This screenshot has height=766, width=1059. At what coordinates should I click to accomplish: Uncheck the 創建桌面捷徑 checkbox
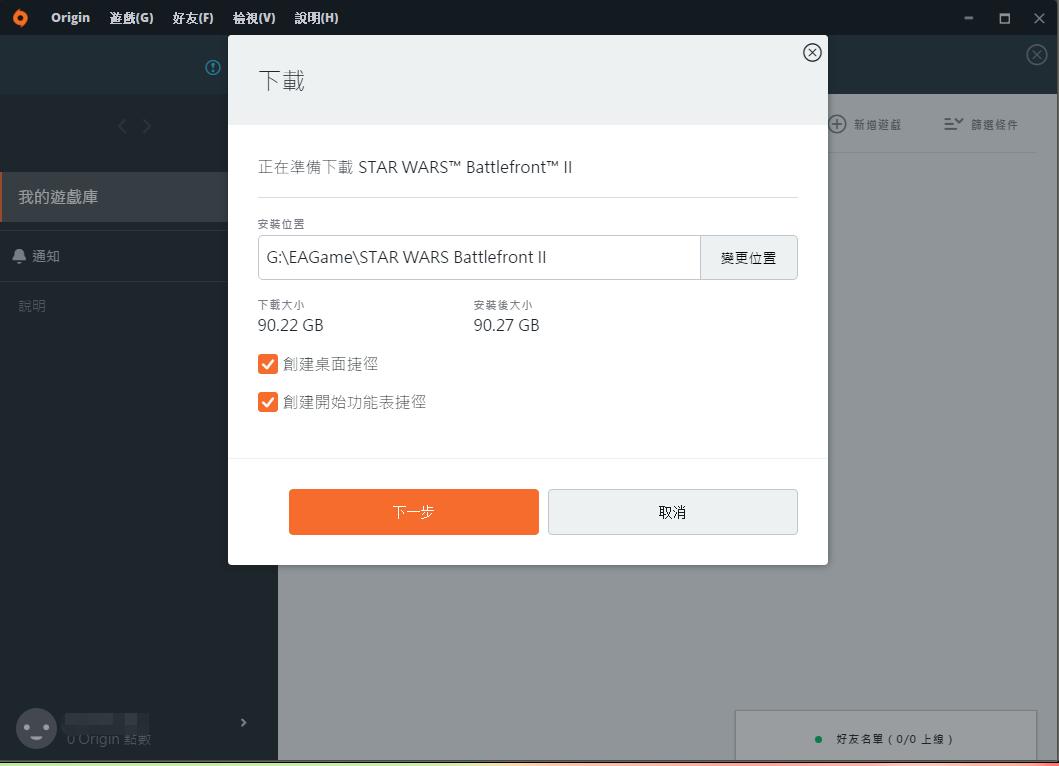267,364
